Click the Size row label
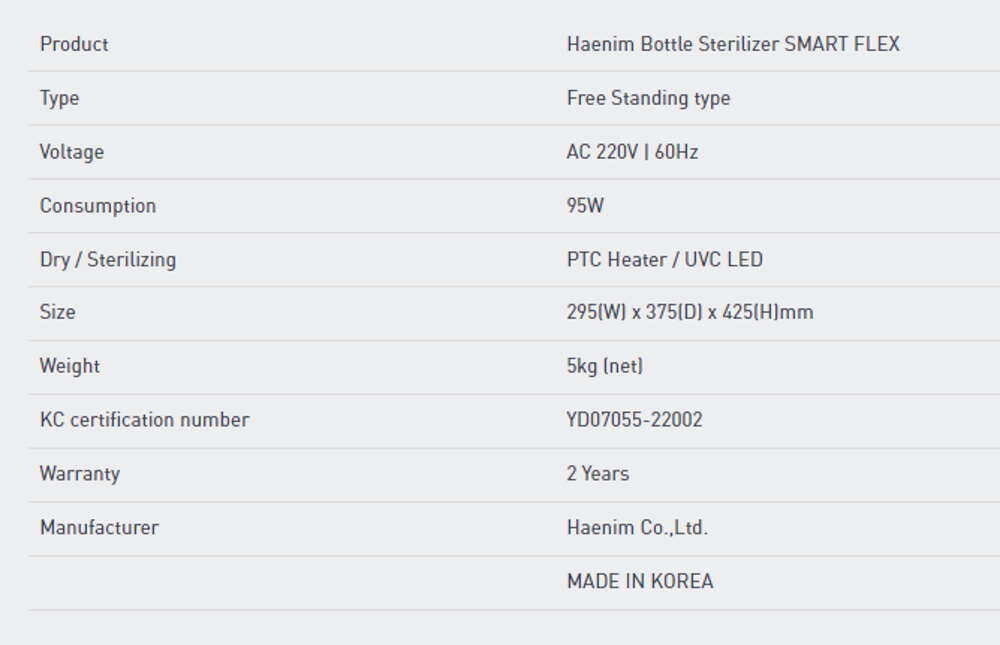The height and width of the screenshot is (645, 1000). pyautogui.click(x=57, y=312)
